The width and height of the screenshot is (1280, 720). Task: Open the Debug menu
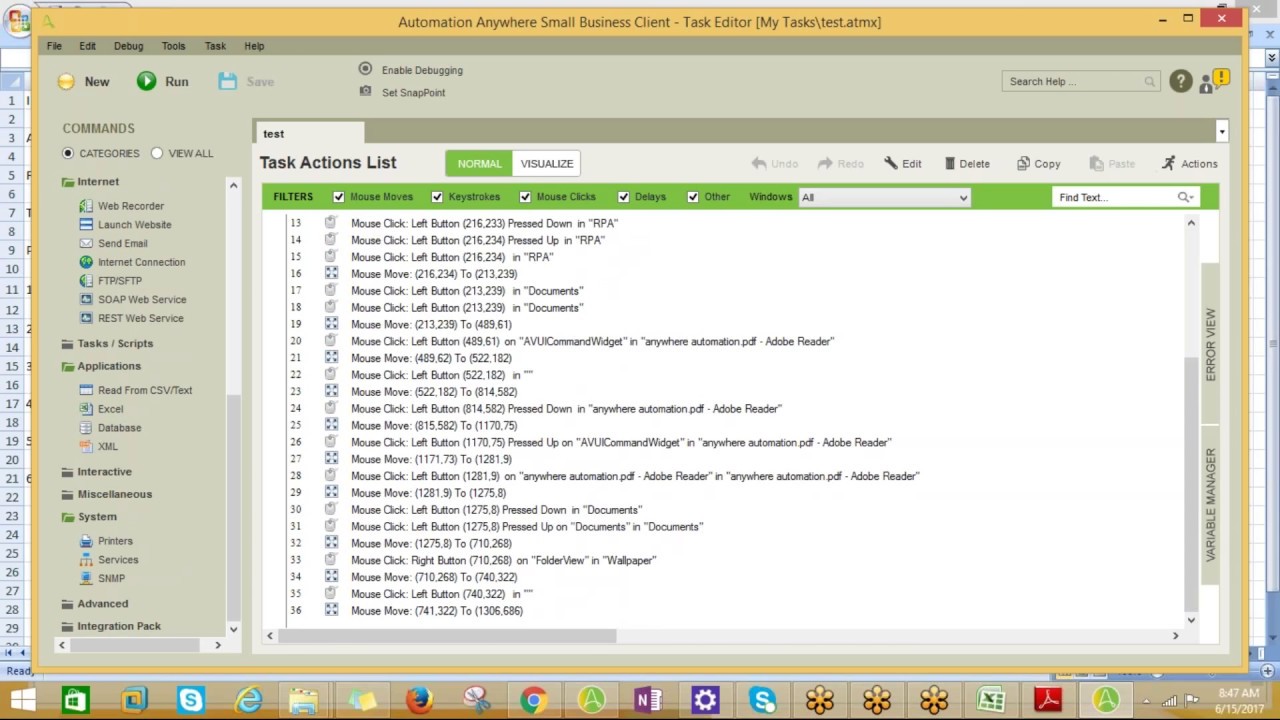[x=128, y=46]
